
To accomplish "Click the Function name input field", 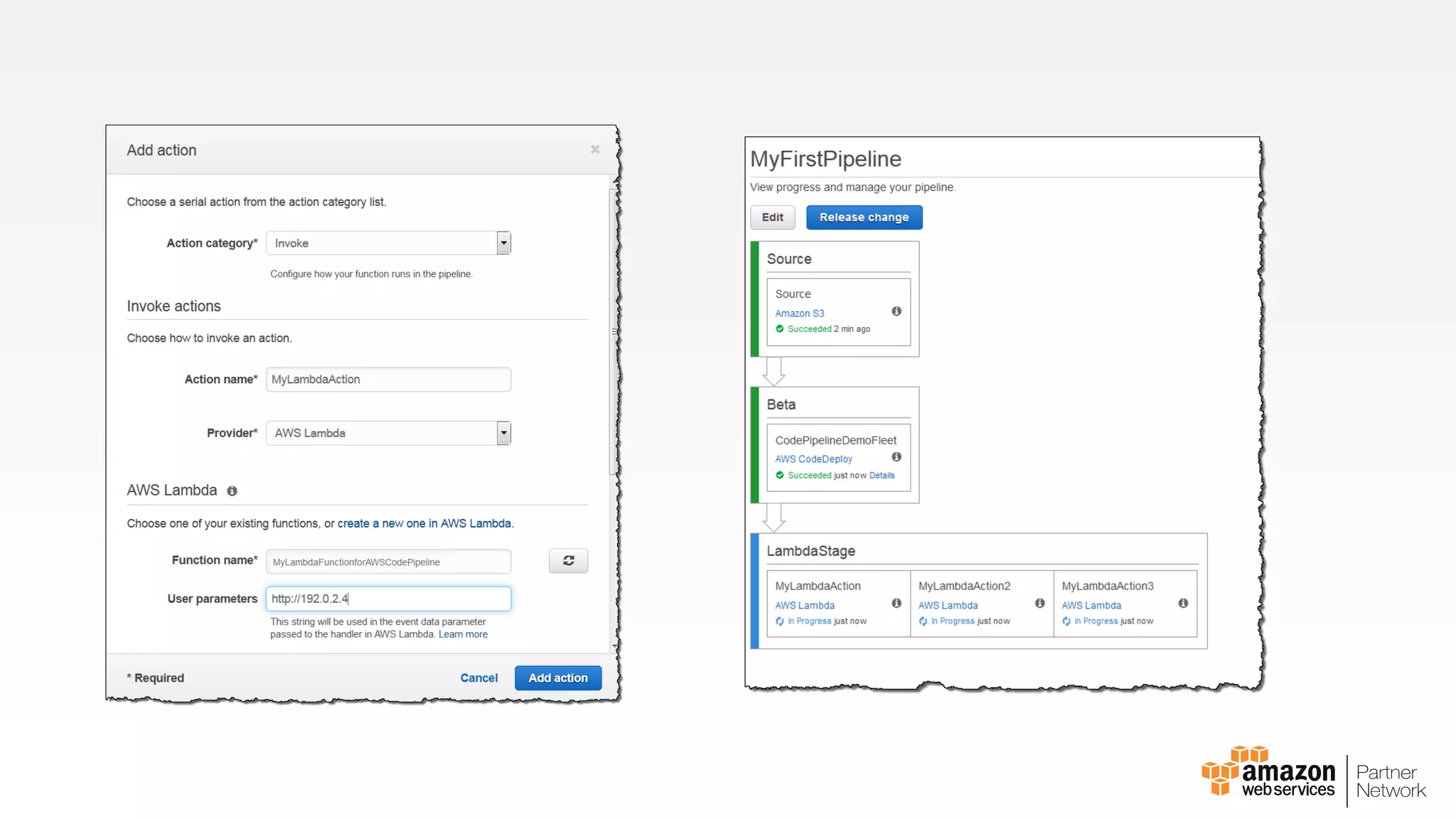I will tap(388, 562).
